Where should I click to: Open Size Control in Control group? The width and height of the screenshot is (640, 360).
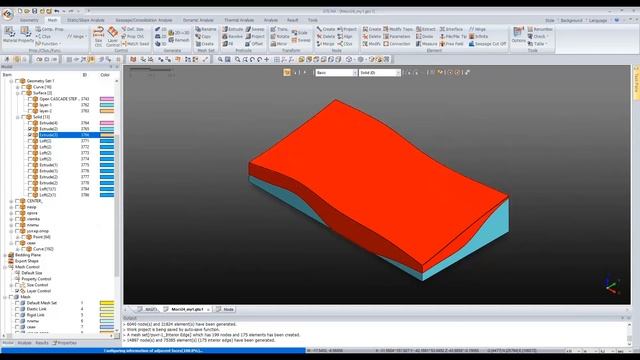(98, 36)
